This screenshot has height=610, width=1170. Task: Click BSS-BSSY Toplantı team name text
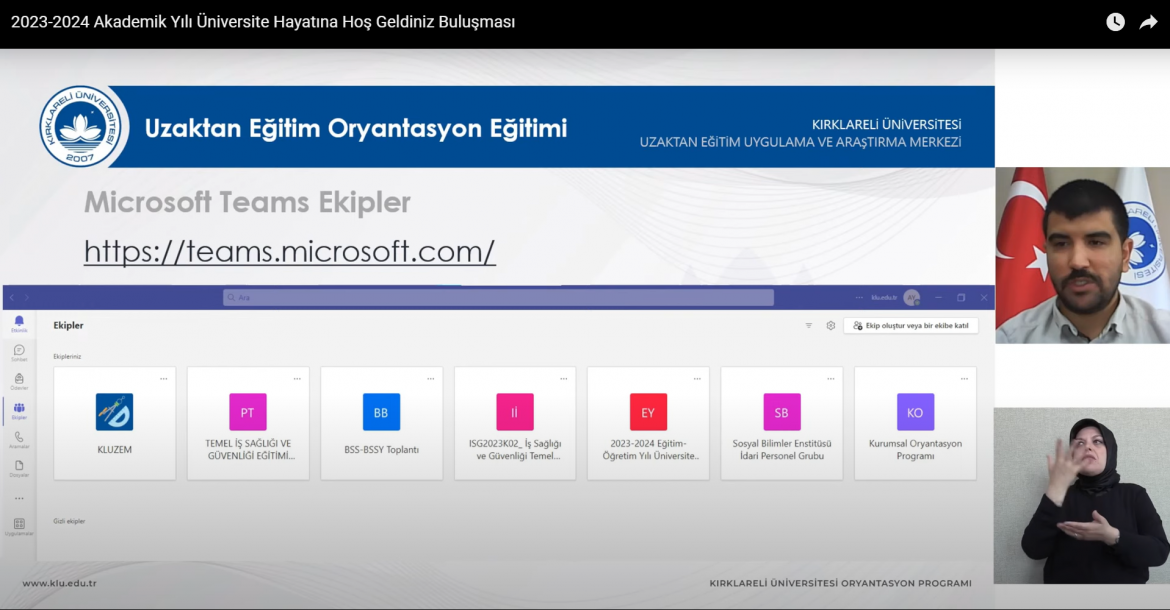[381, 450]
